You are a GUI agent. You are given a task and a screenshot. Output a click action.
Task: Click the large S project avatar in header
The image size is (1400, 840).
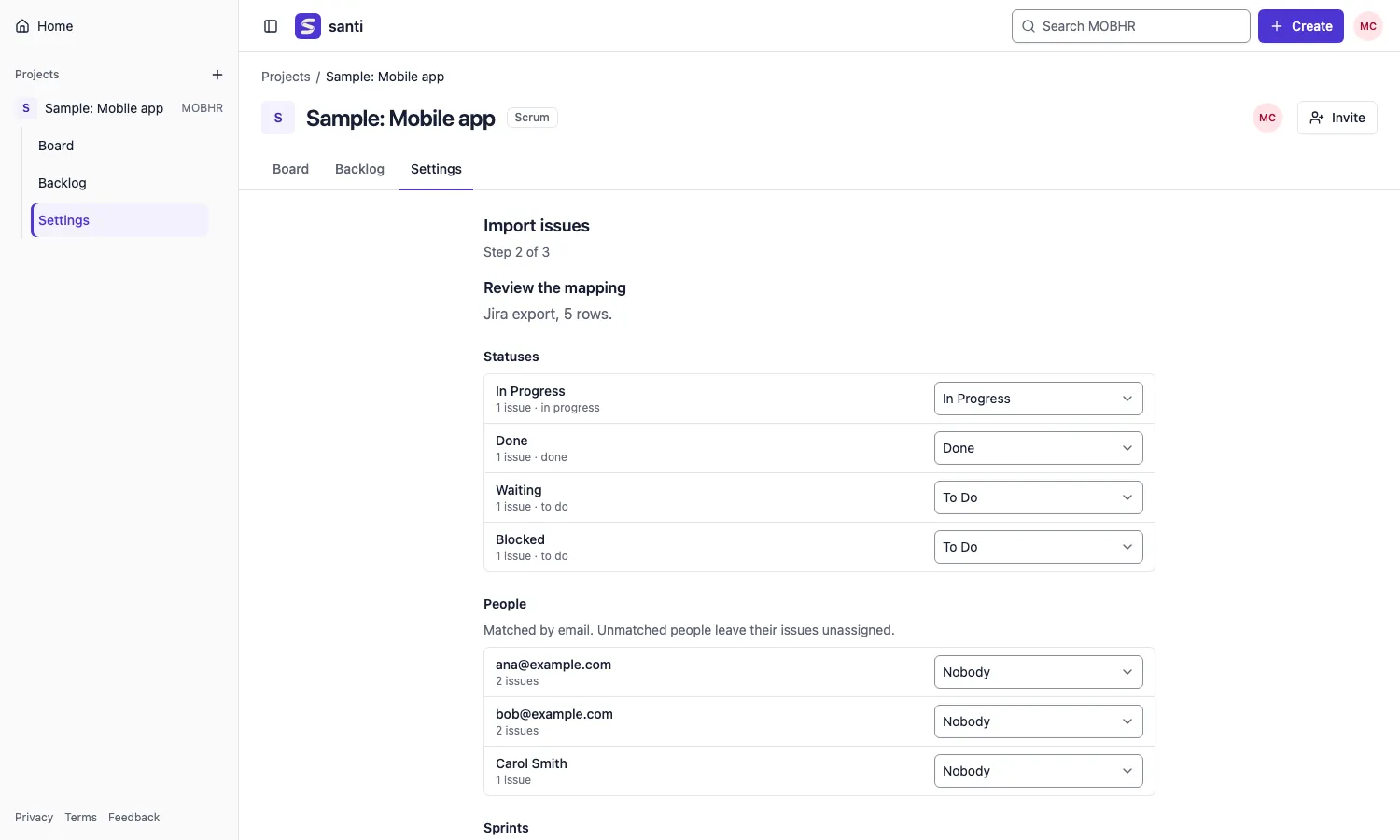pos(278,118)
